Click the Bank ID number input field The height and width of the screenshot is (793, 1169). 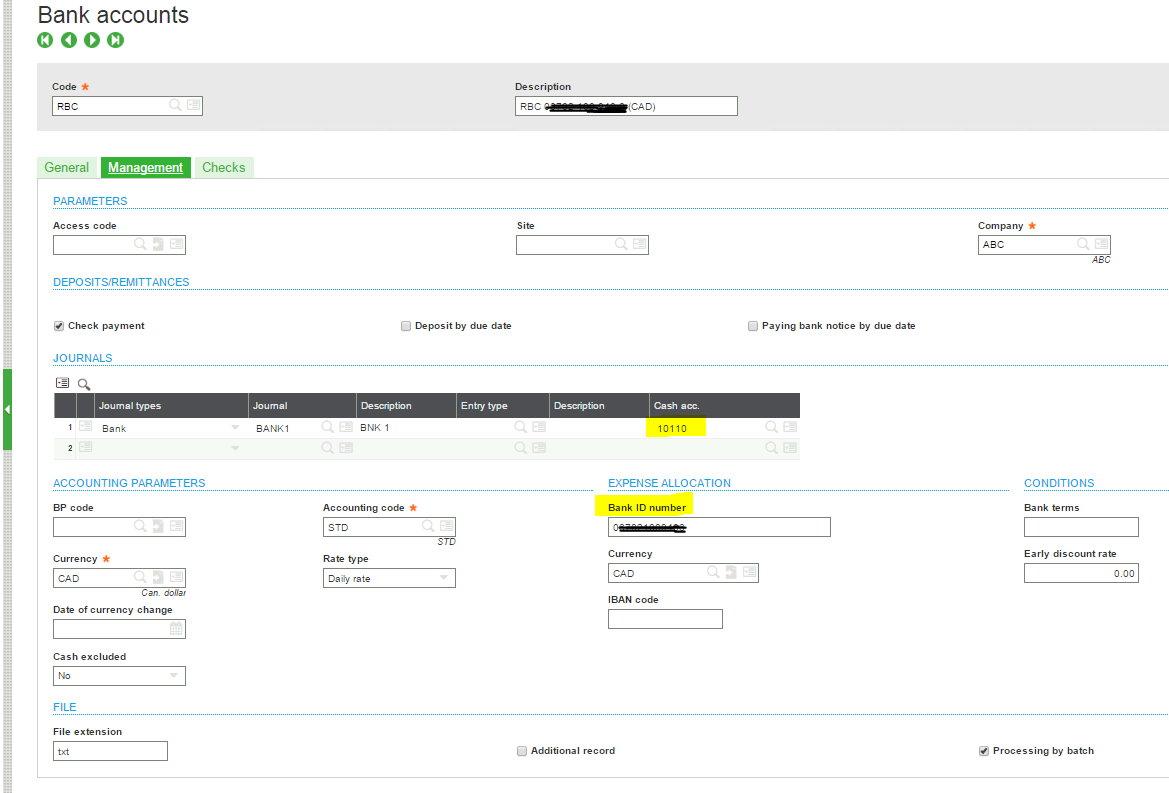tap(719, 527)
